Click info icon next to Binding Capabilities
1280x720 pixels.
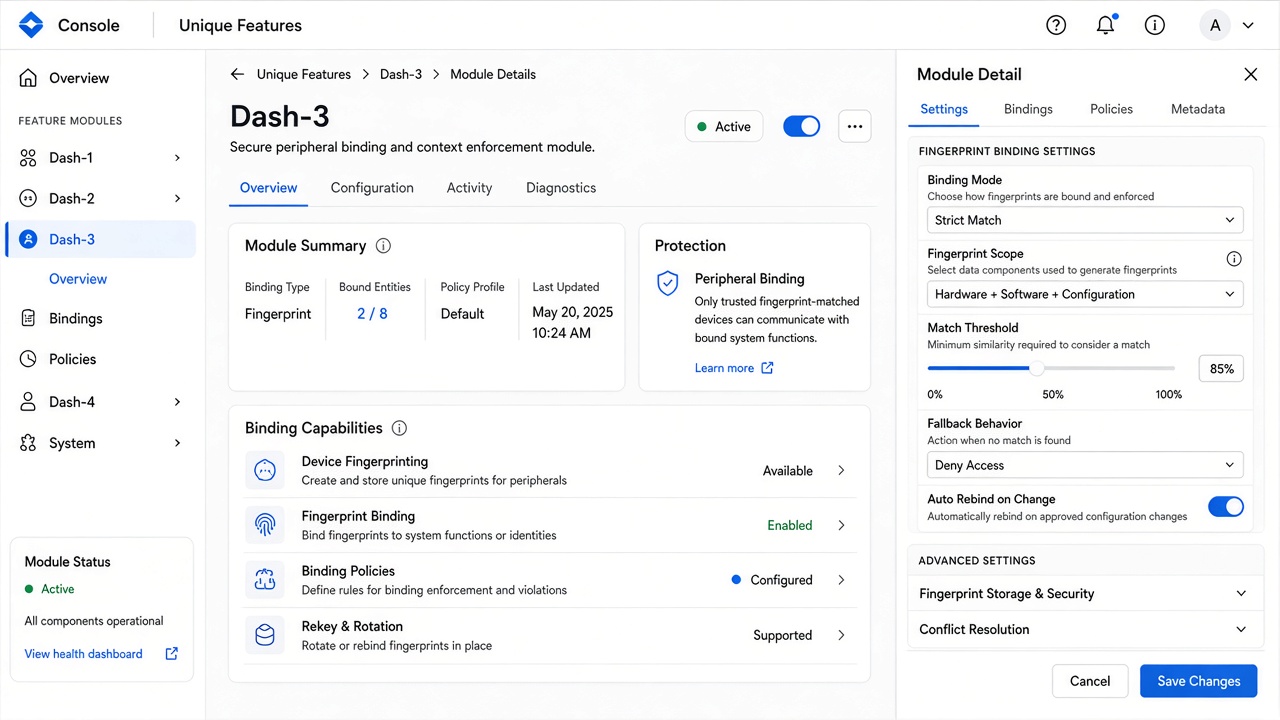click(400, 428)
